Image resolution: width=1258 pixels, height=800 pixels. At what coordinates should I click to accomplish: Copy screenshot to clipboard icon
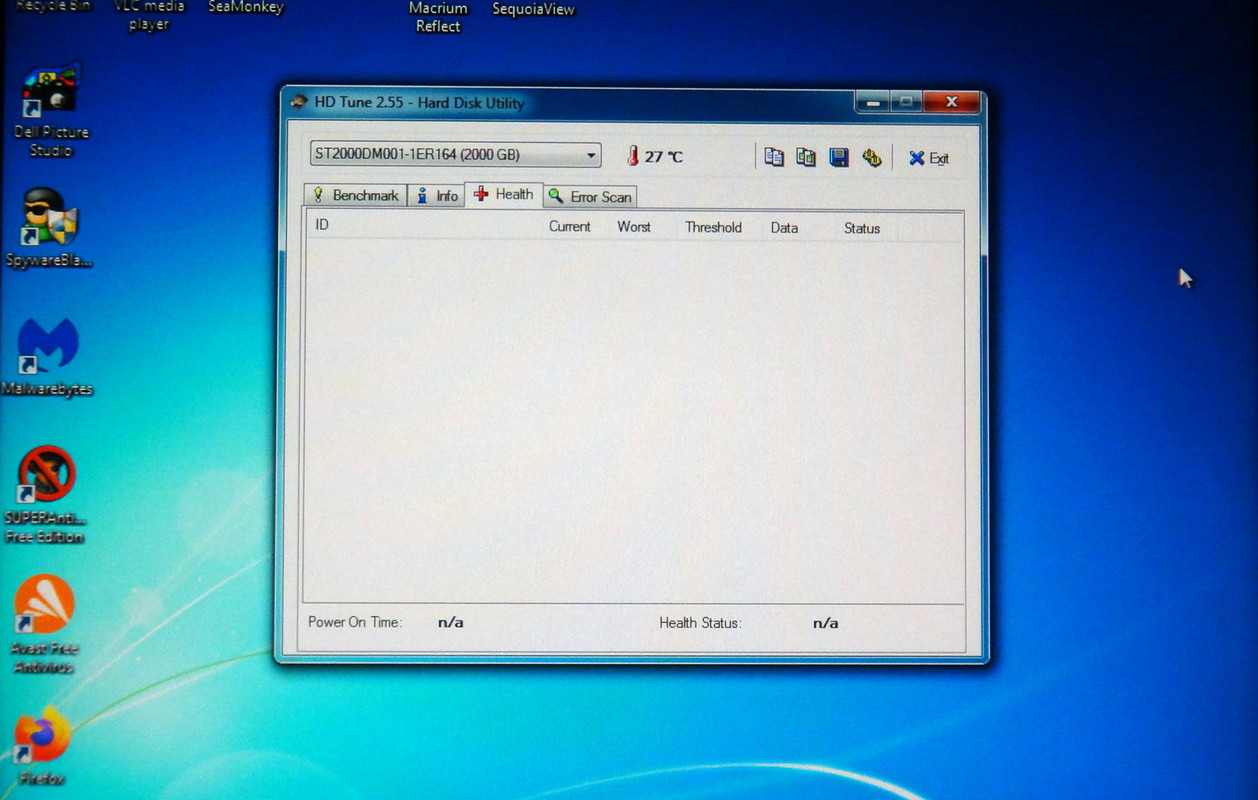(x=806, y=157)
